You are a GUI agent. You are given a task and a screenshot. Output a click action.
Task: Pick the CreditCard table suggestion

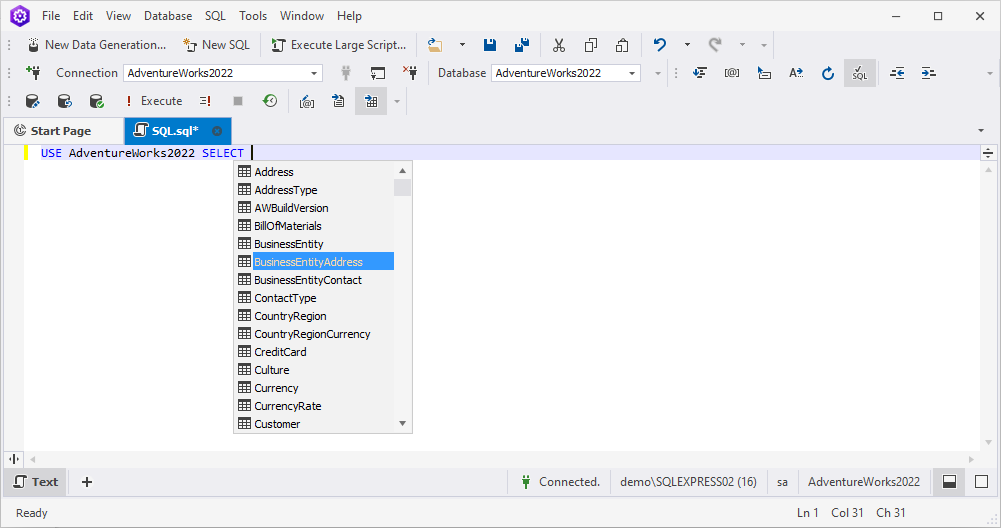(x=315, y=352)
